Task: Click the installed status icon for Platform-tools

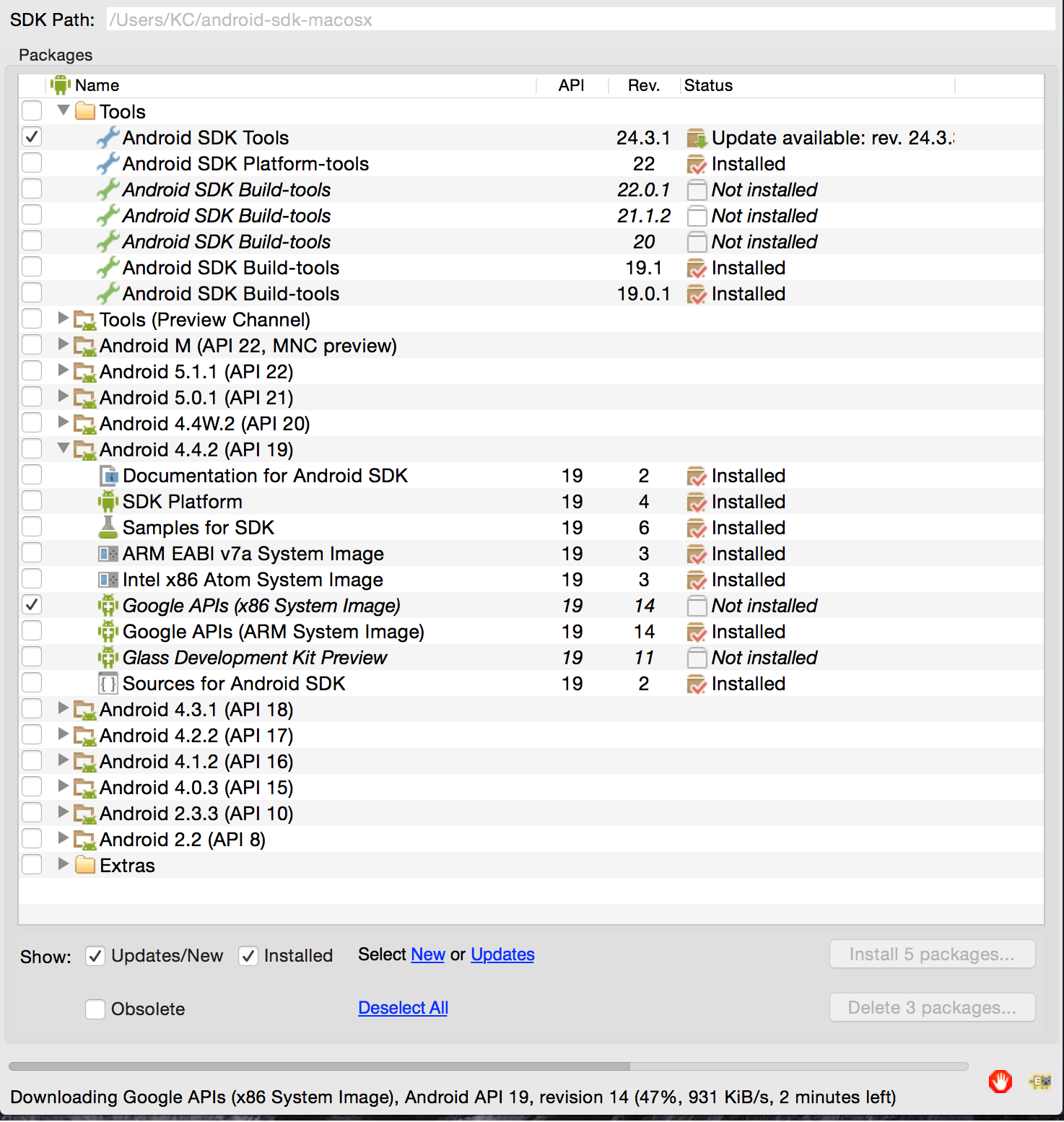Action: tap(697, 164)
